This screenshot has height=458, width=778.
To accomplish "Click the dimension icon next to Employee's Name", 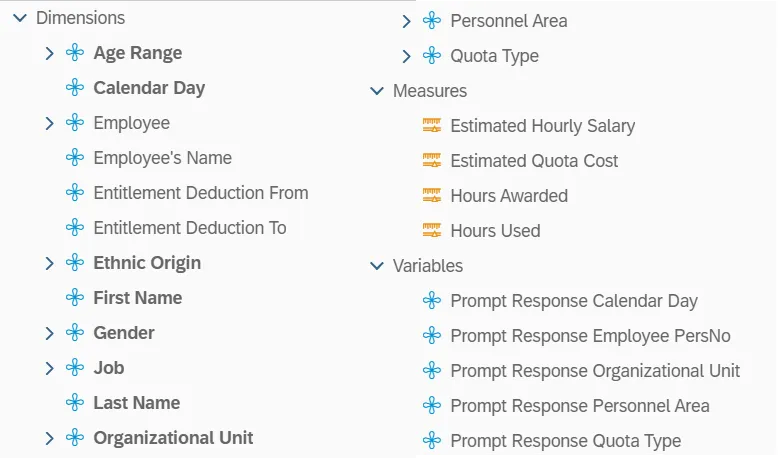I will point(75,158).
